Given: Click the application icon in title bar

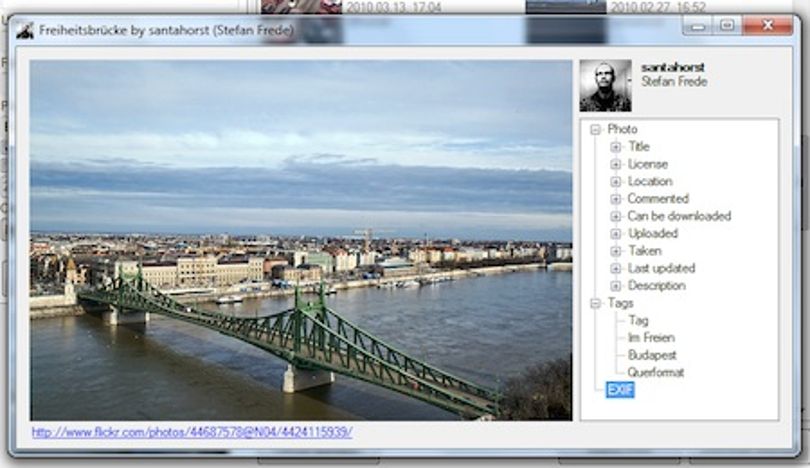Looking at the screenshot, I should [x=24, y=30].
